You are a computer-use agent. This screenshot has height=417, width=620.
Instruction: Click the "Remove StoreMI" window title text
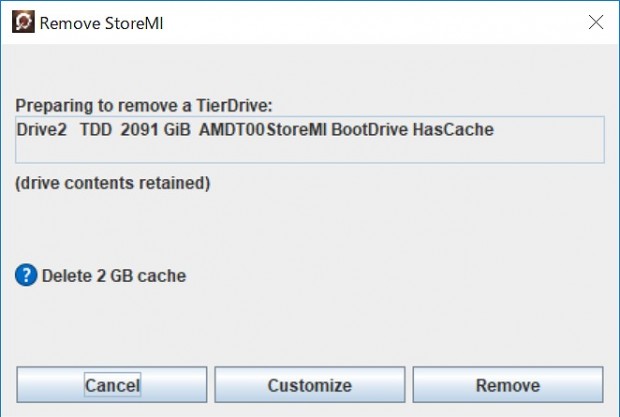(101, 23)
